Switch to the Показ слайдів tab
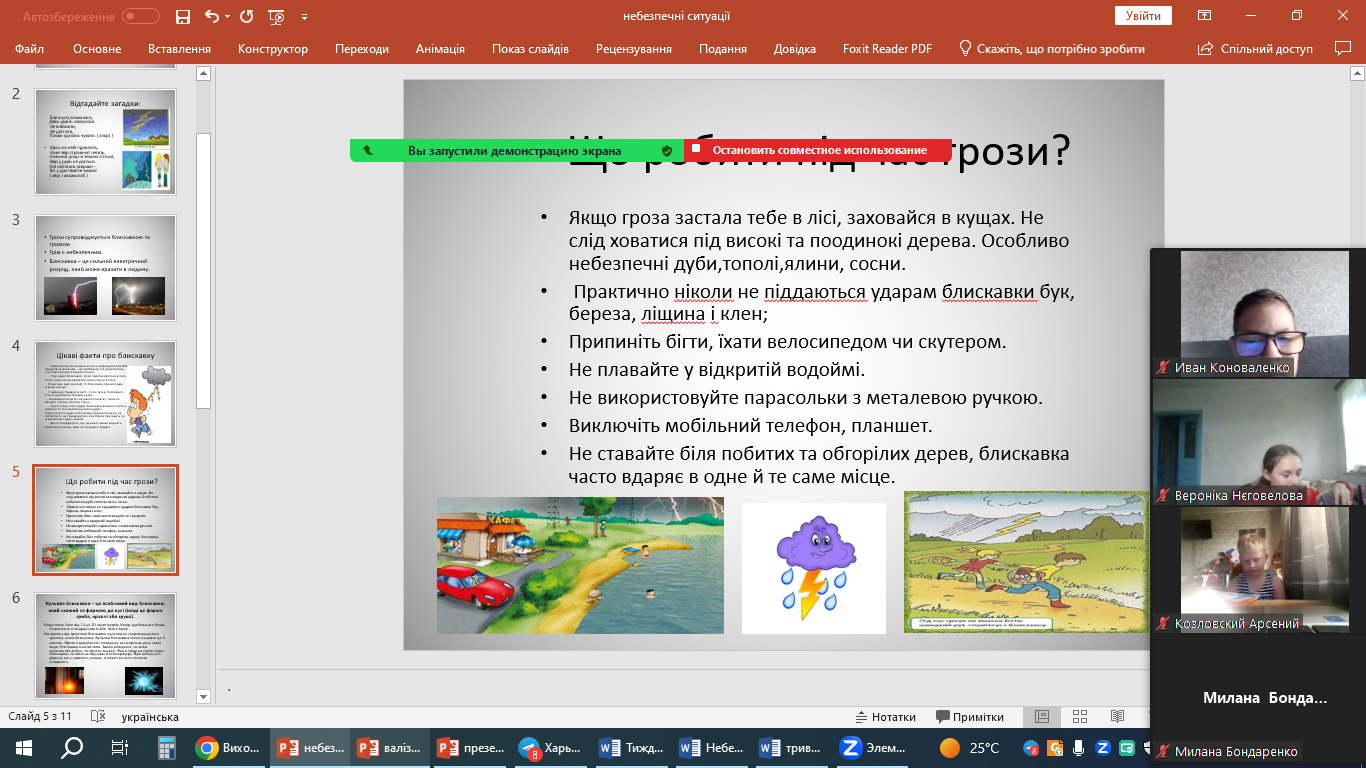The image size is (1366, 768). pos(530,49)
